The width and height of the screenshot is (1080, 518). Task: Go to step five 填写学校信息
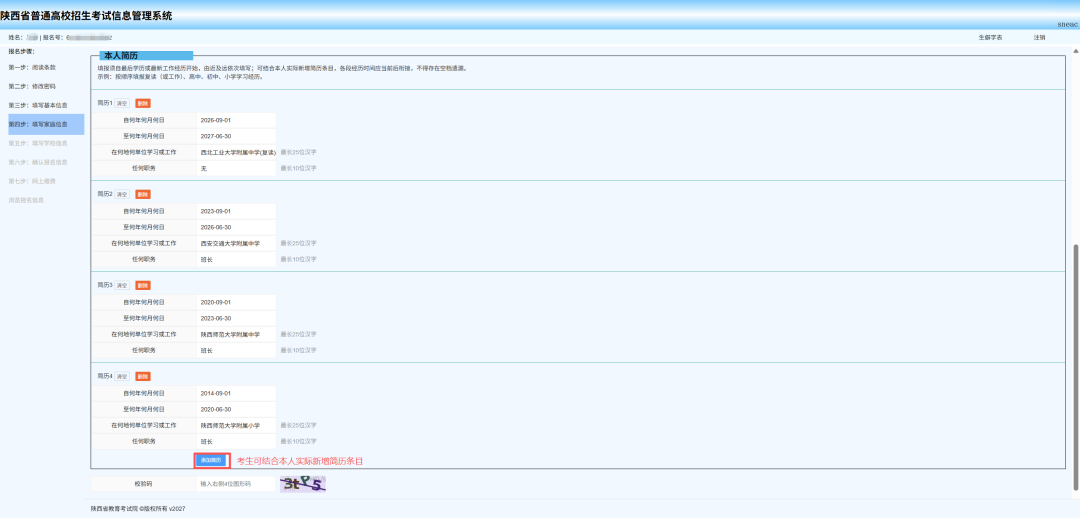tap(38, 143)
